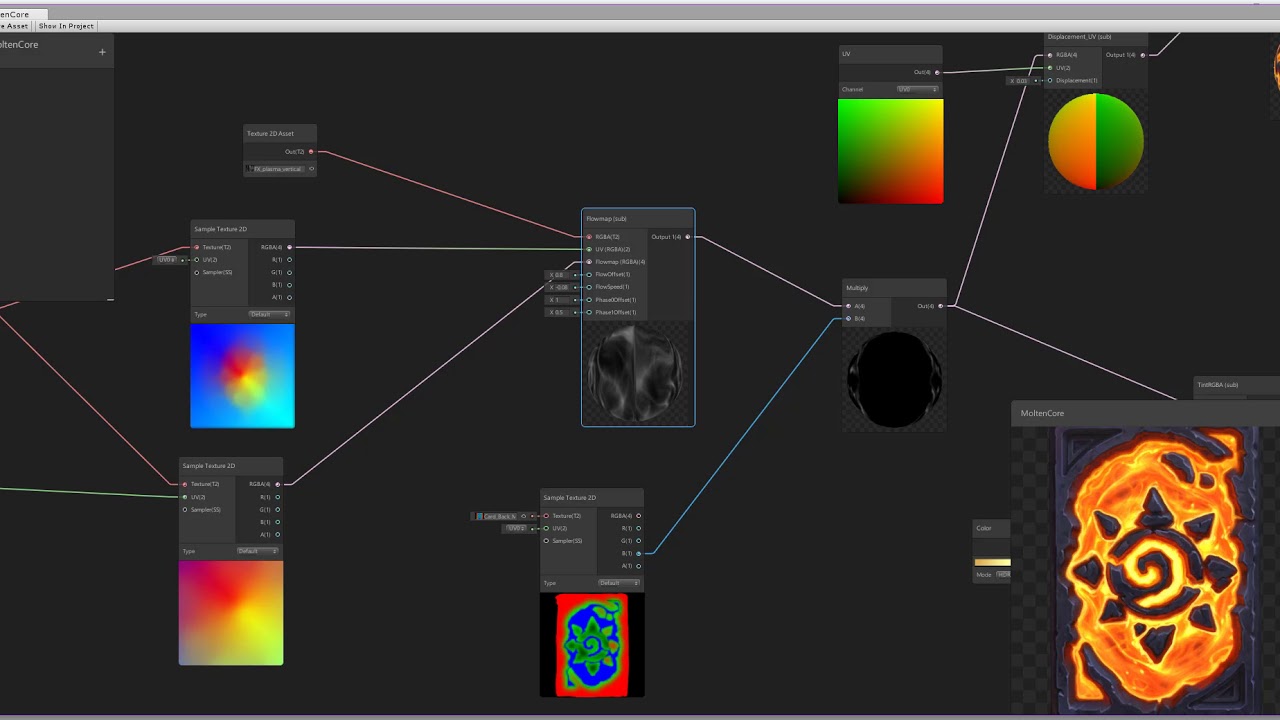Screen dimensions: 1280x720
Task: Open Type dropdown on card-mask Sample Texture node
Action: click(x=619, y=583)
